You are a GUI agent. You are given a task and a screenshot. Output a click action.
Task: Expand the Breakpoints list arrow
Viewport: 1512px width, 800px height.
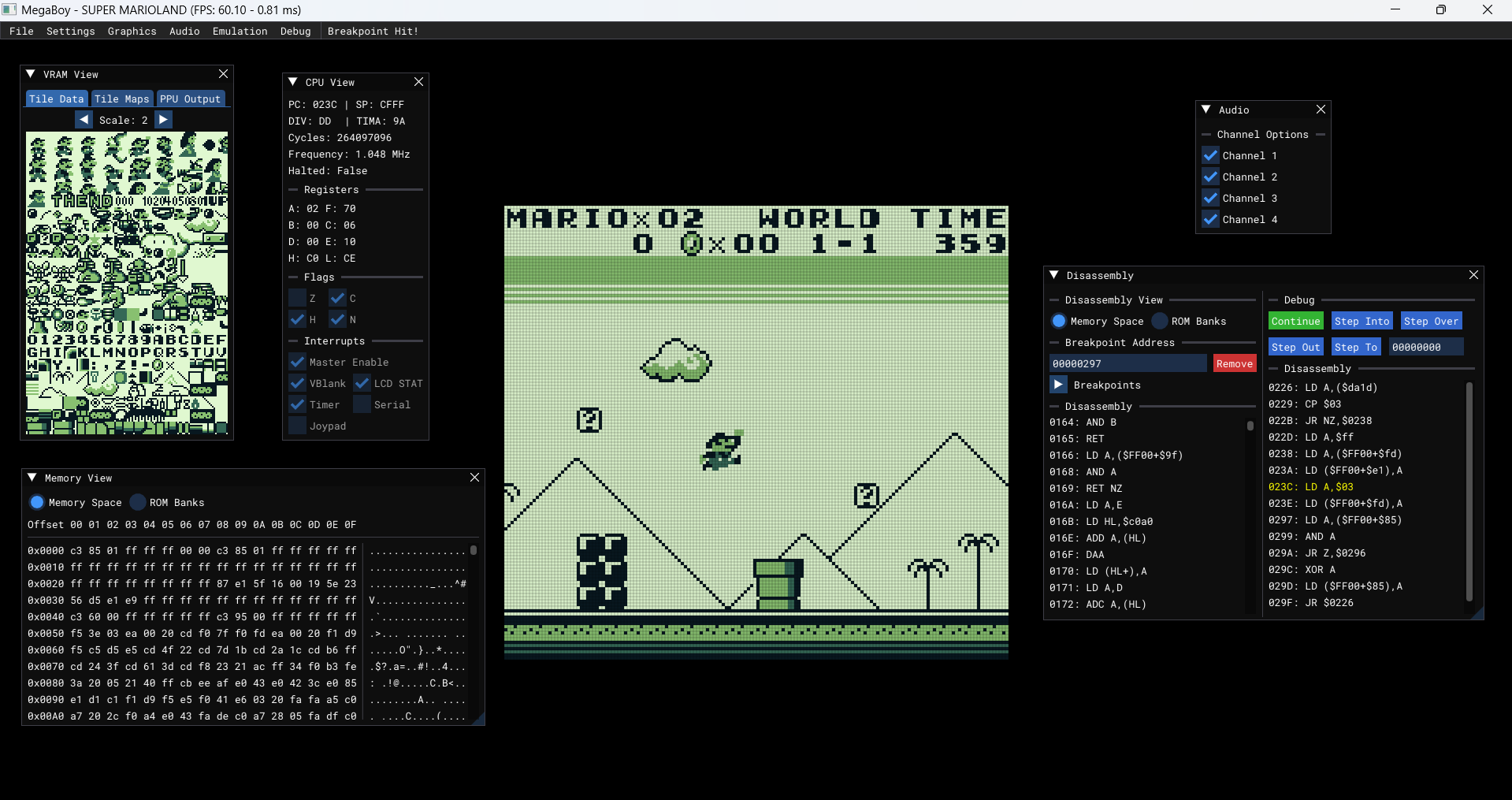(x=1058, y=385)
